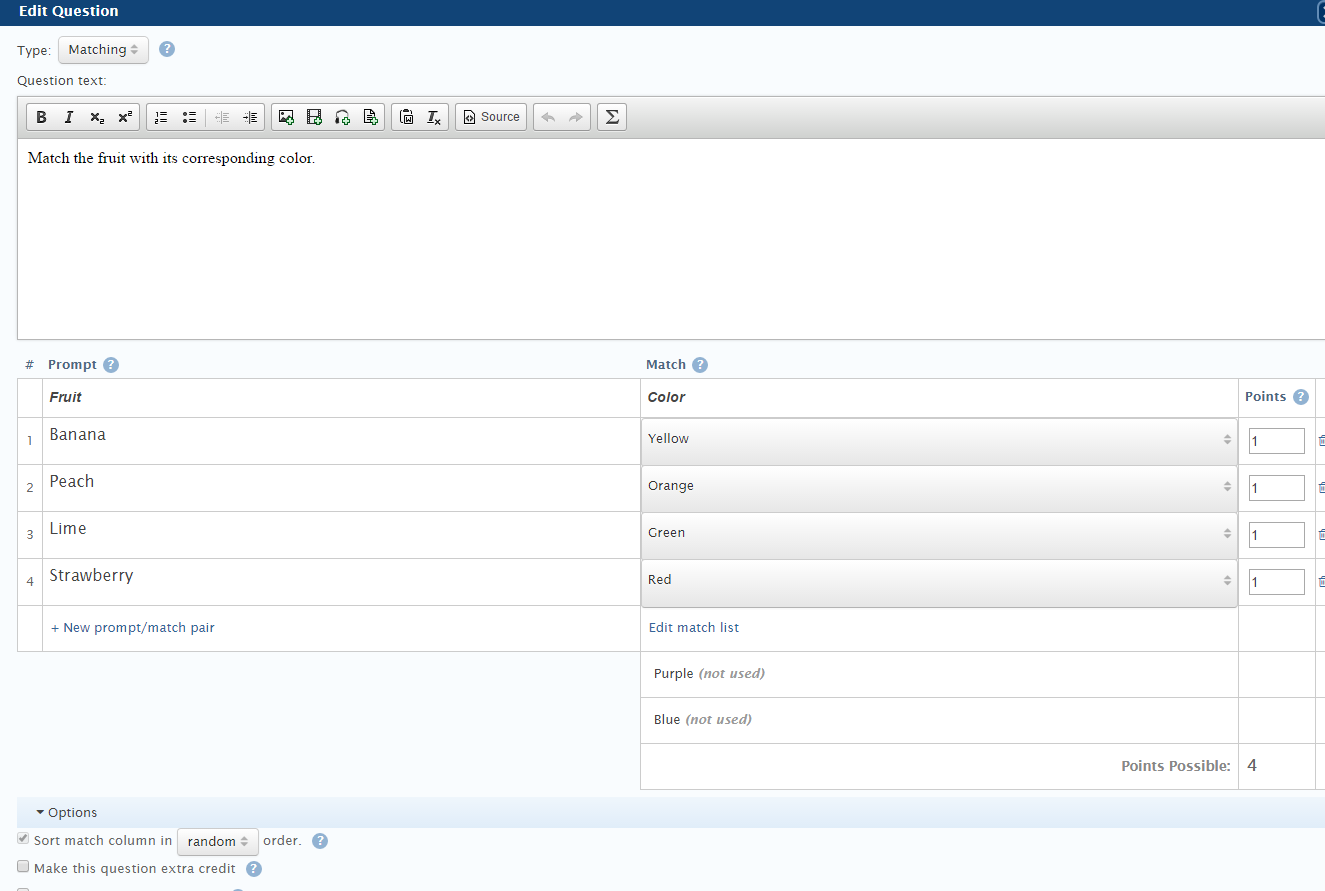Toggle bold formatting in the editor
Viewport: 1325px width, 891px height.
click(x=41, y=117)
